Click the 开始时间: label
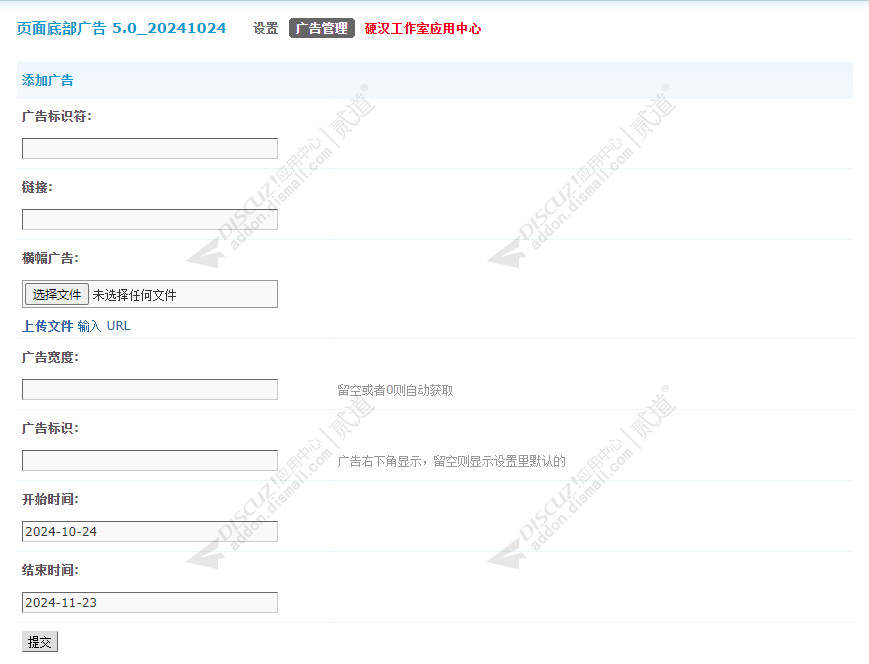 tap(50, 499)
